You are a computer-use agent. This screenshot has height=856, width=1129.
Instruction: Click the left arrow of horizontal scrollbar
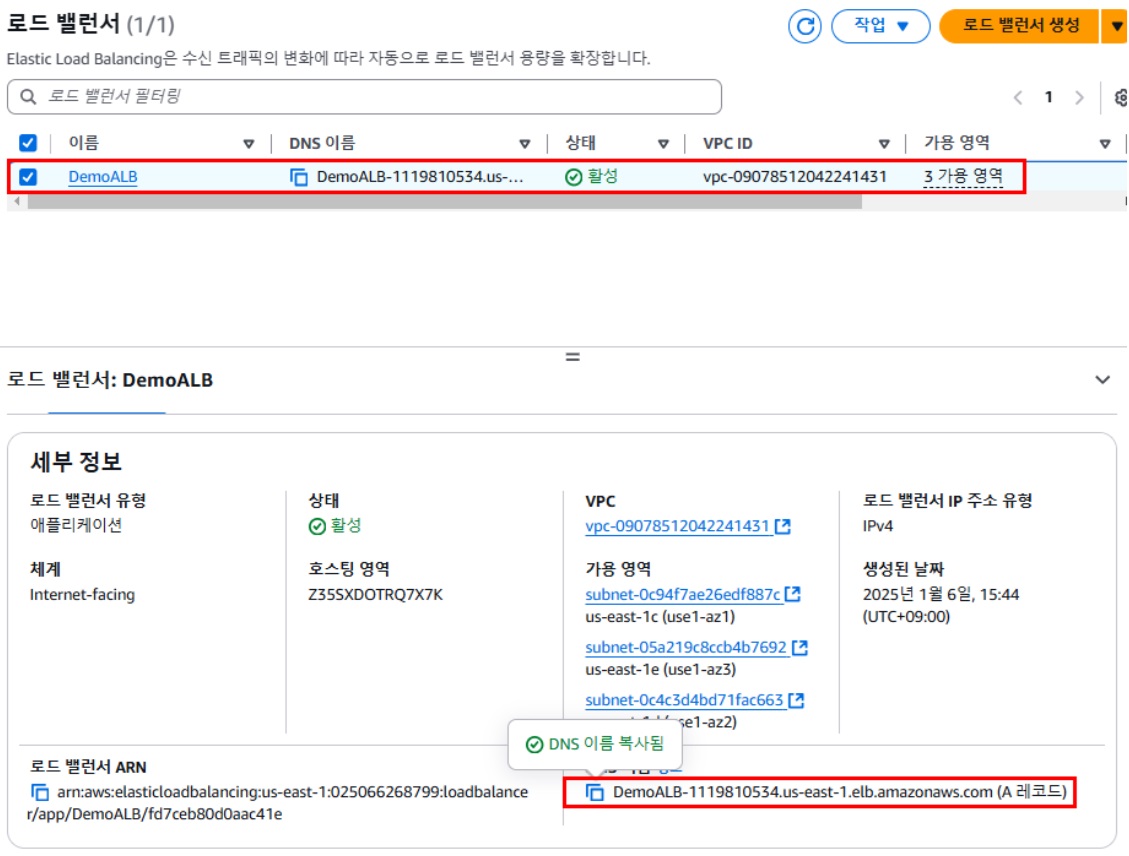pos(17,202)
